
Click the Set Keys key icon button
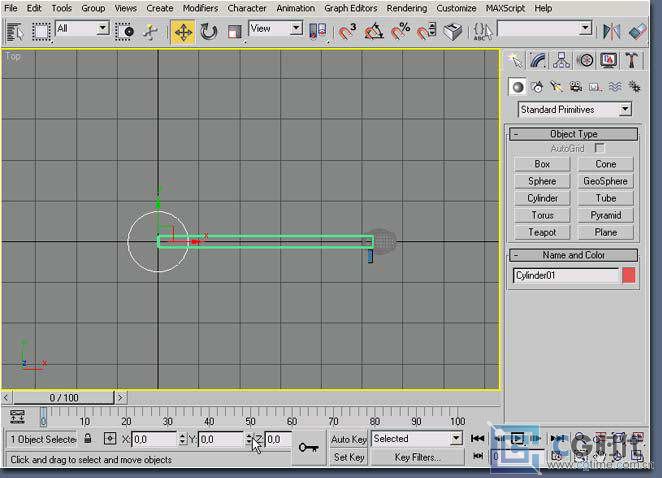pos(309,448)
